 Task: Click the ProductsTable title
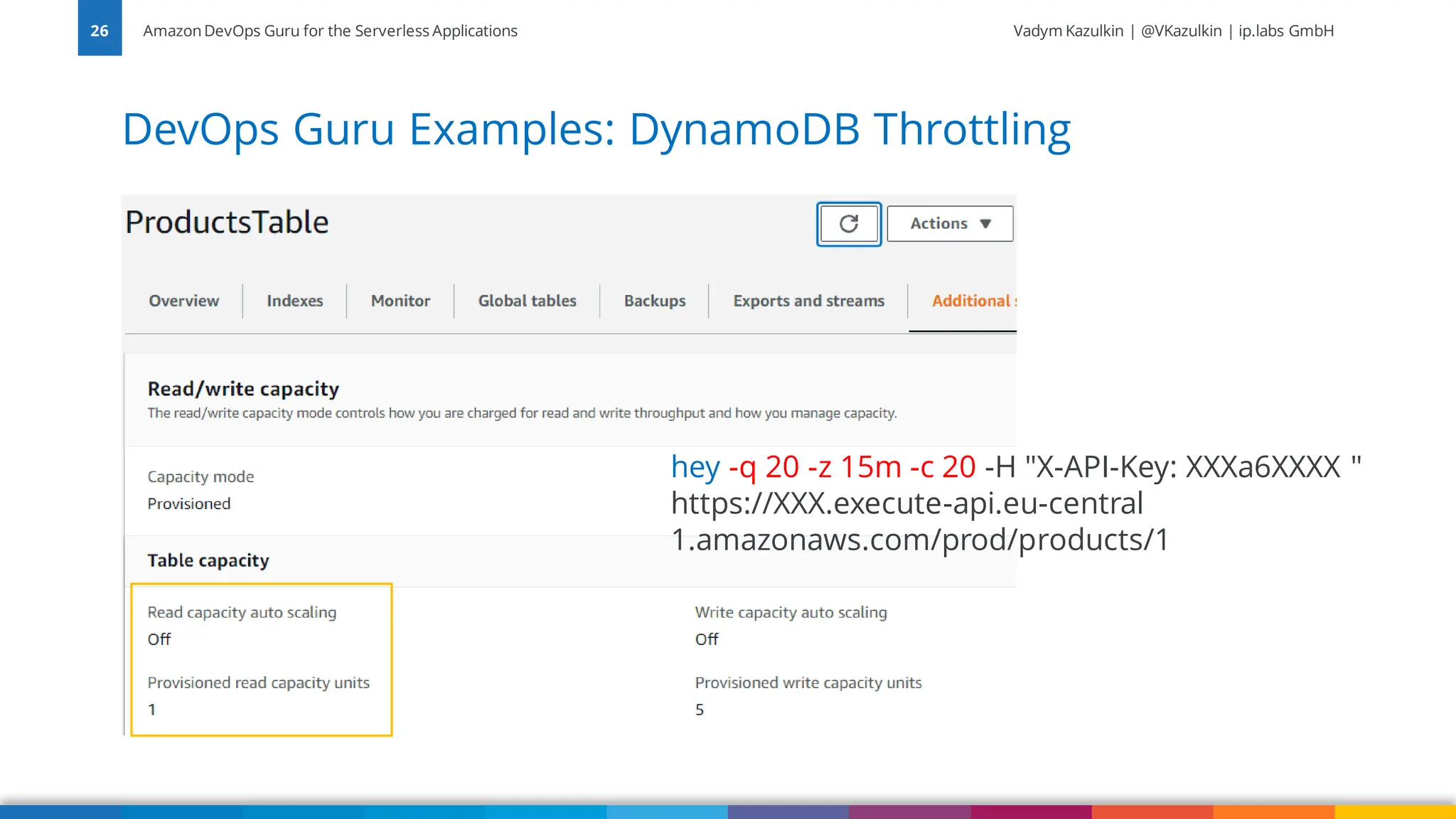coord(227,223)
